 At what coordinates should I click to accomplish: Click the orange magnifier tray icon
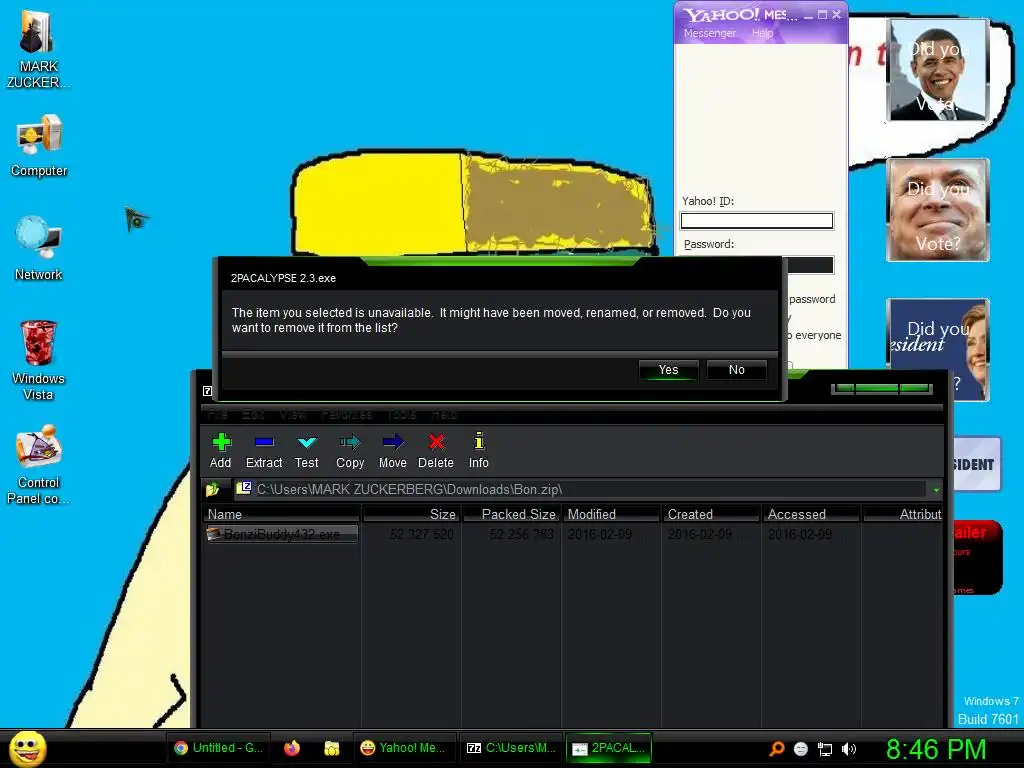776,748
